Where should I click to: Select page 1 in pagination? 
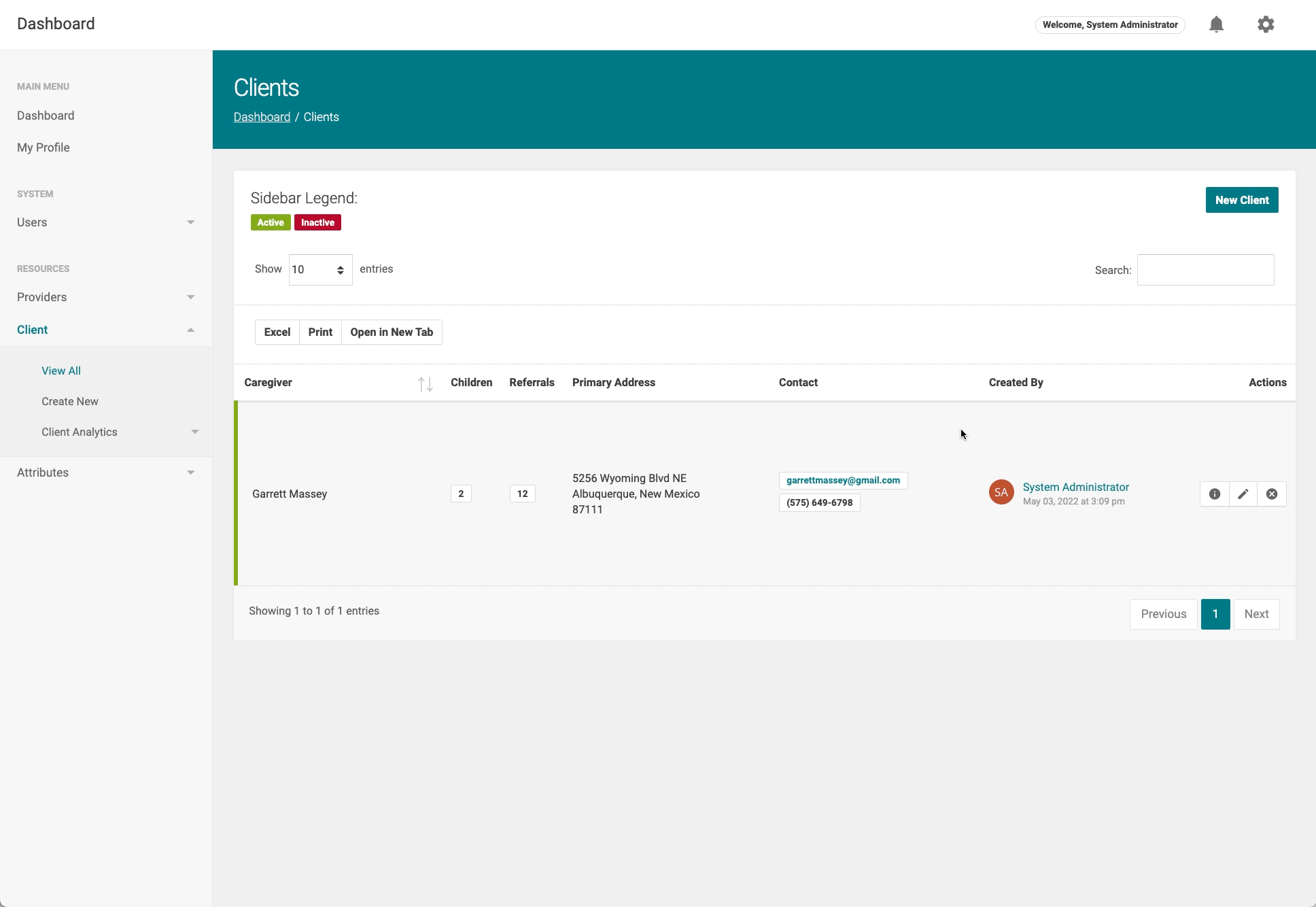point(1215,614)
